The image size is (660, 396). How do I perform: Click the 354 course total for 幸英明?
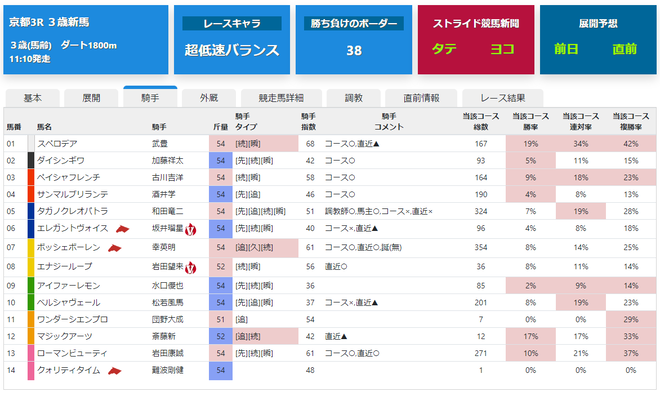[x=481, y=247]
